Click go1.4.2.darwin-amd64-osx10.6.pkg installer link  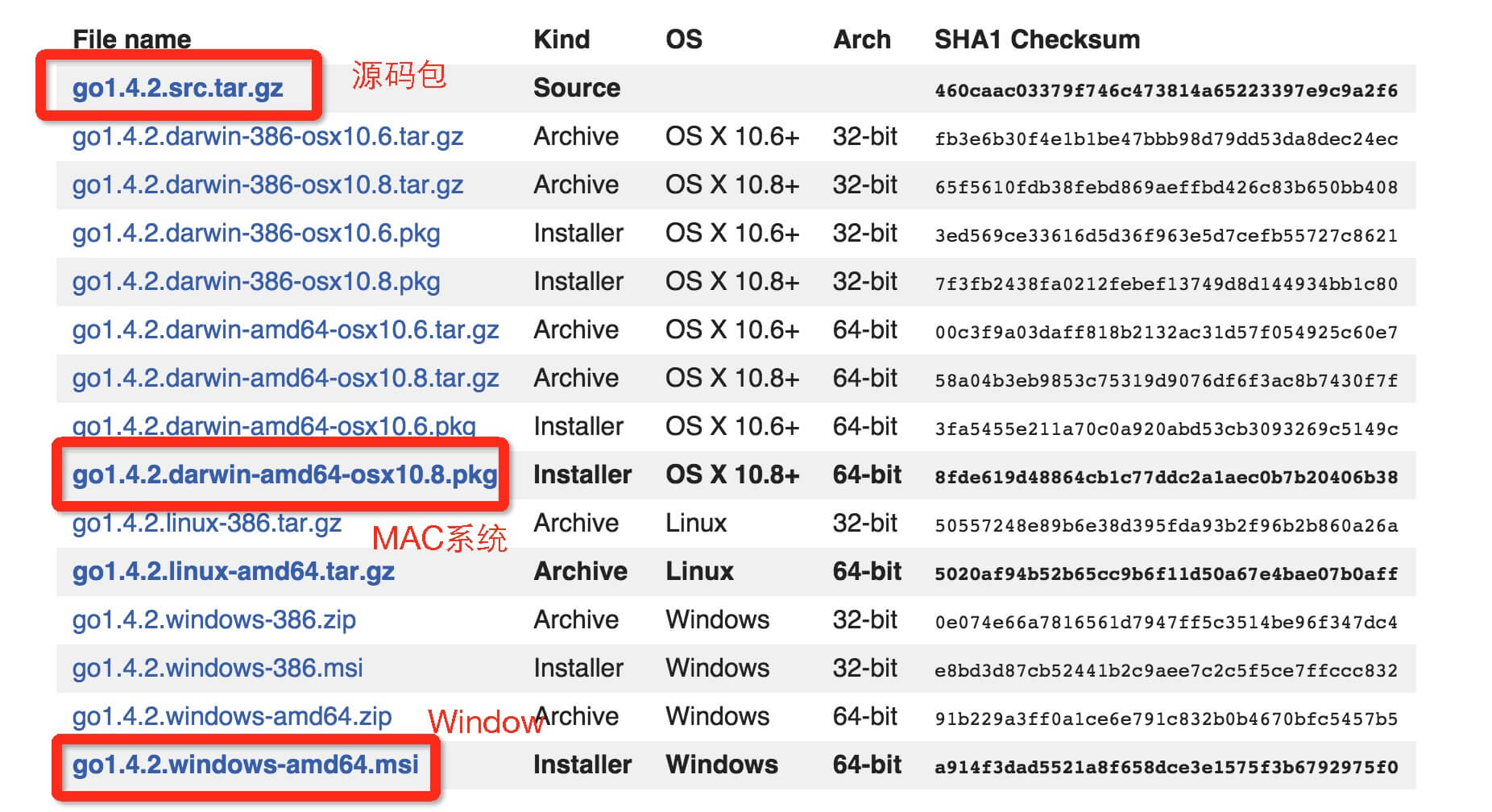pyautogui.click(x=274, y=425)
